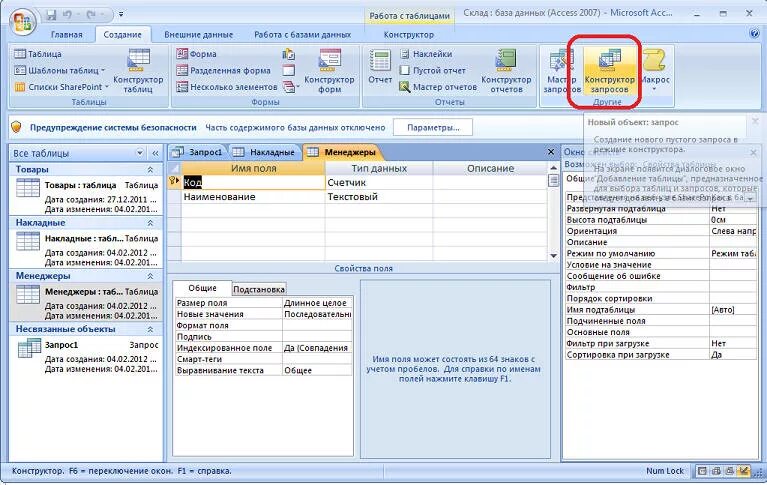Screen dimensions: 767x485
Task: Select Запрос1 query in navigation pane
Action: pyautogui.click(x=86, y=356)
